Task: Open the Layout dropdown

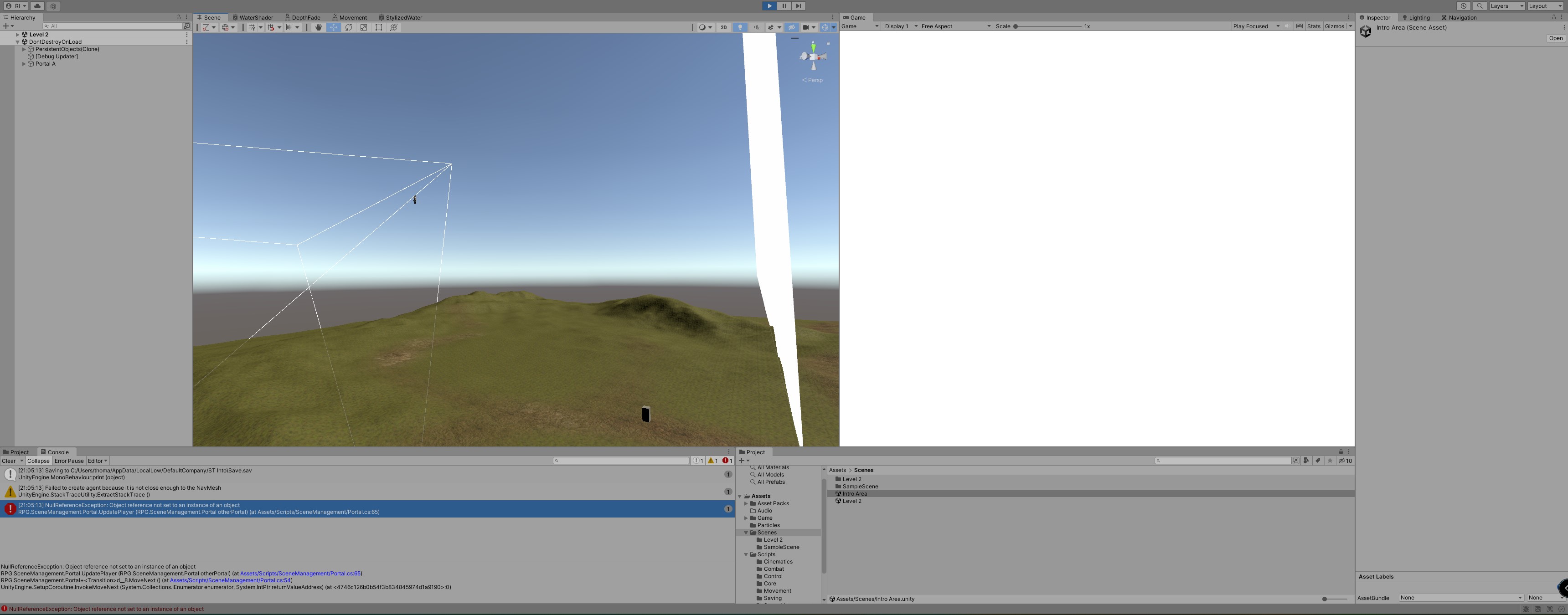Action: [x=1546, y=6]
